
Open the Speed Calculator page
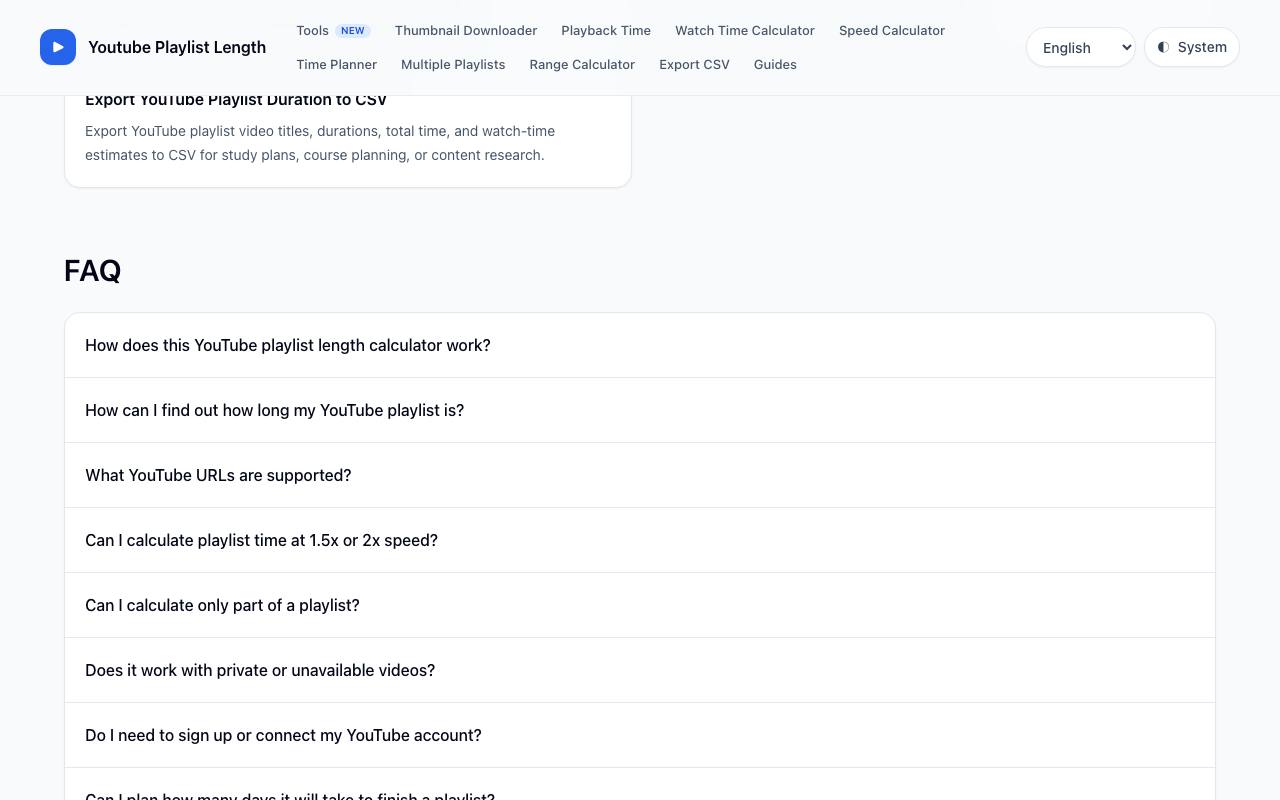(x=892, y=30)
